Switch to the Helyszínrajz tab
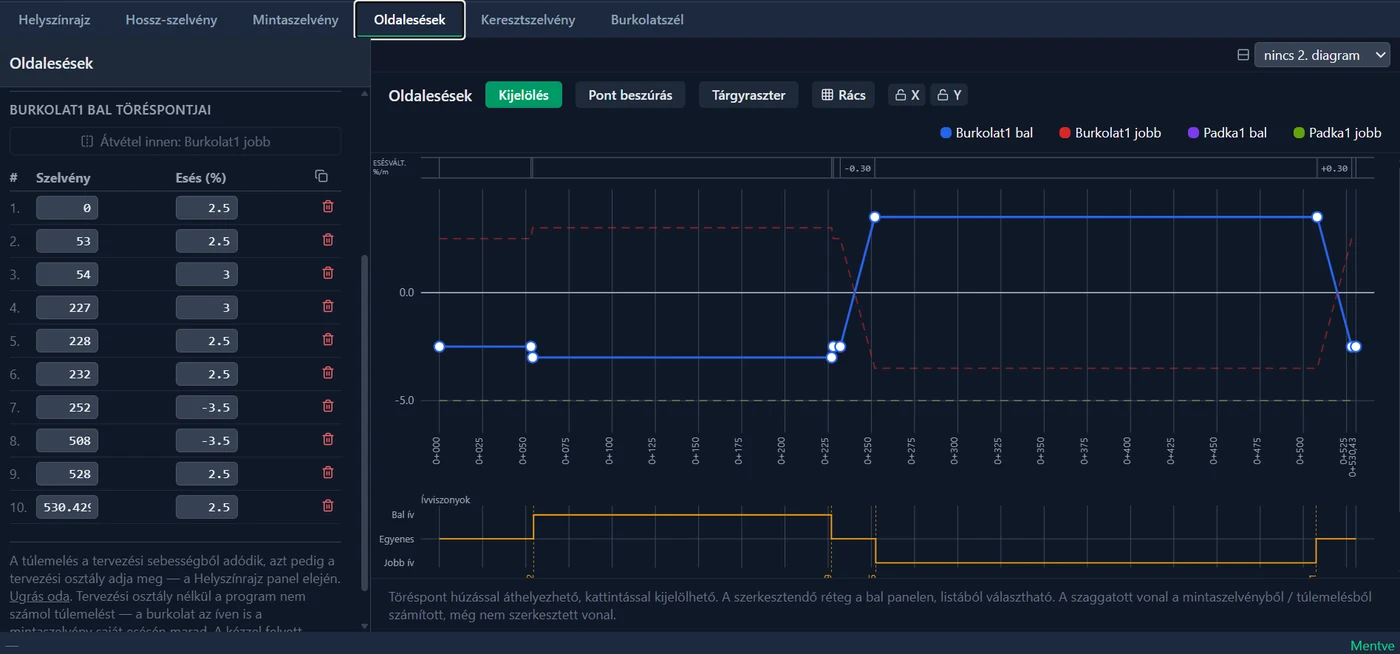This screenshot has width=1400, height=654. pos(54,20)
